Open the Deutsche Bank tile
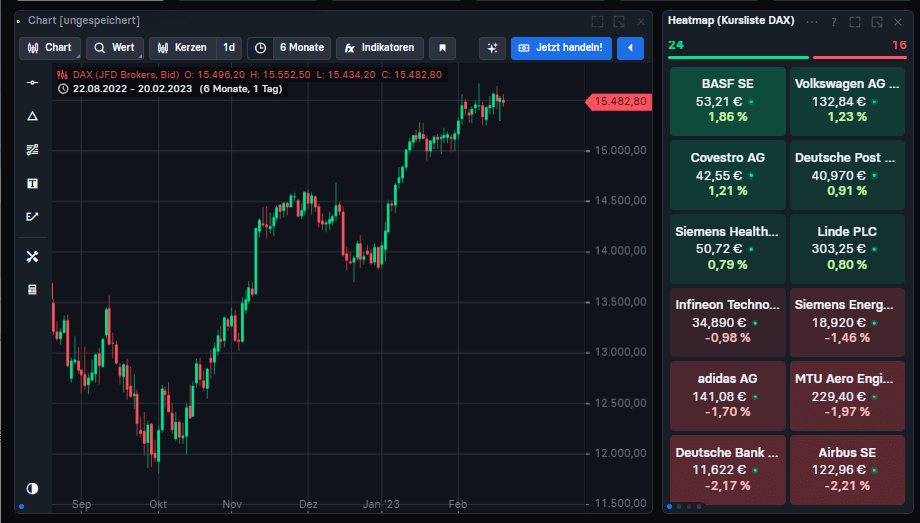This screenshot has width=920, height=523. (x=728, y=470)
